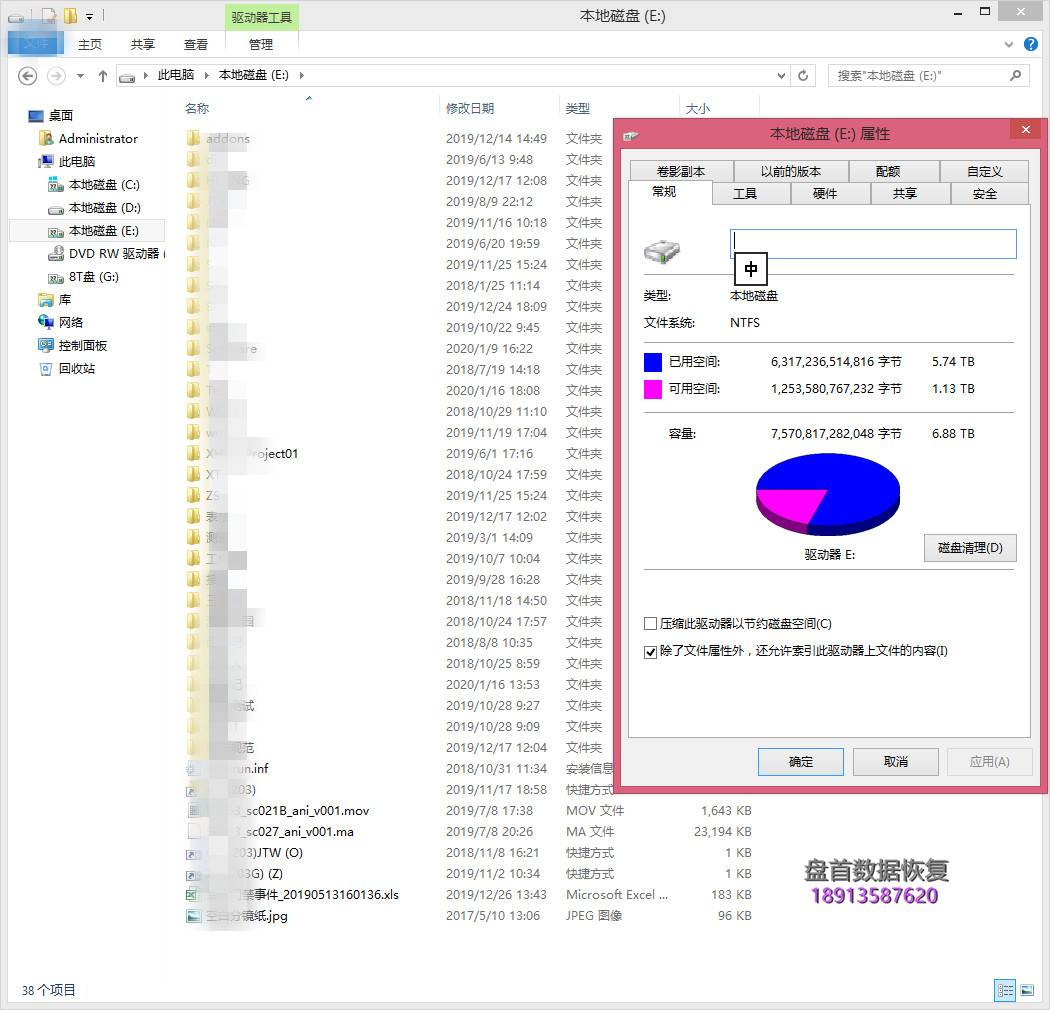1050x1010 pixels.
Task: Open the ribbon help question-mark icon
Action: pyautogui.click(x=1030, y=45)
